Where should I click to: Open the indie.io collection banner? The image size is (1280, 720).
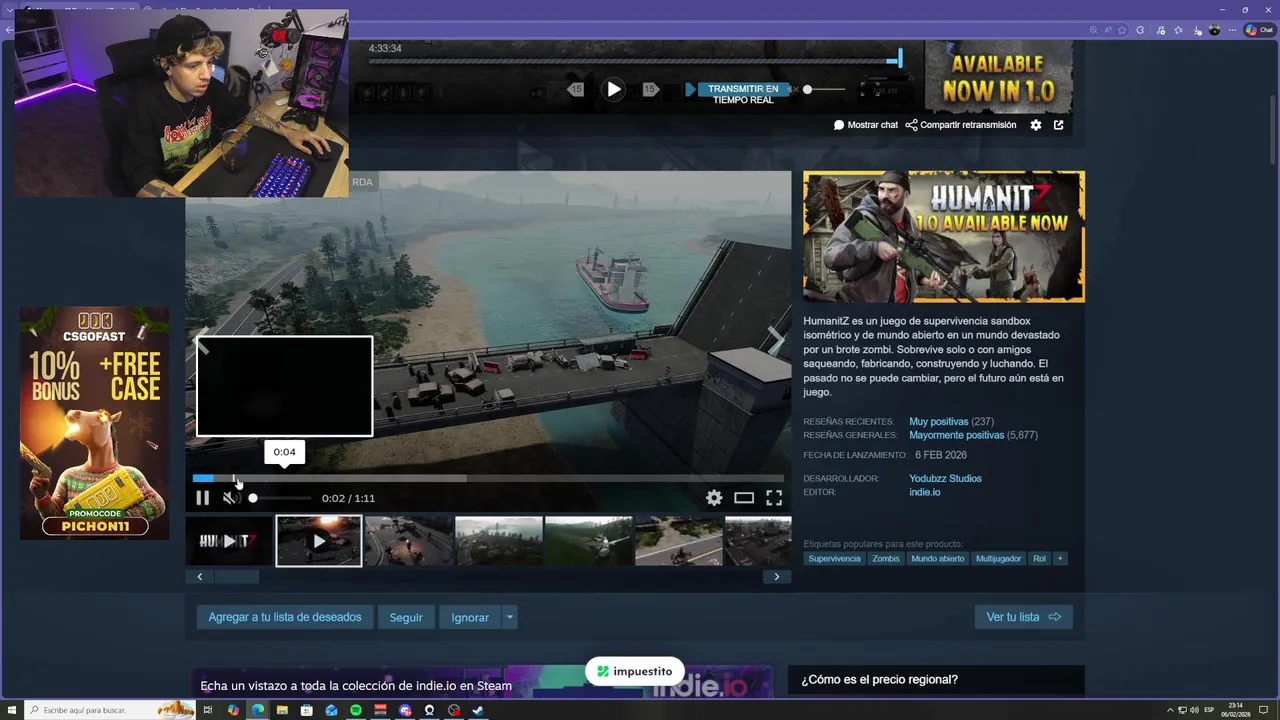point(481,683)
